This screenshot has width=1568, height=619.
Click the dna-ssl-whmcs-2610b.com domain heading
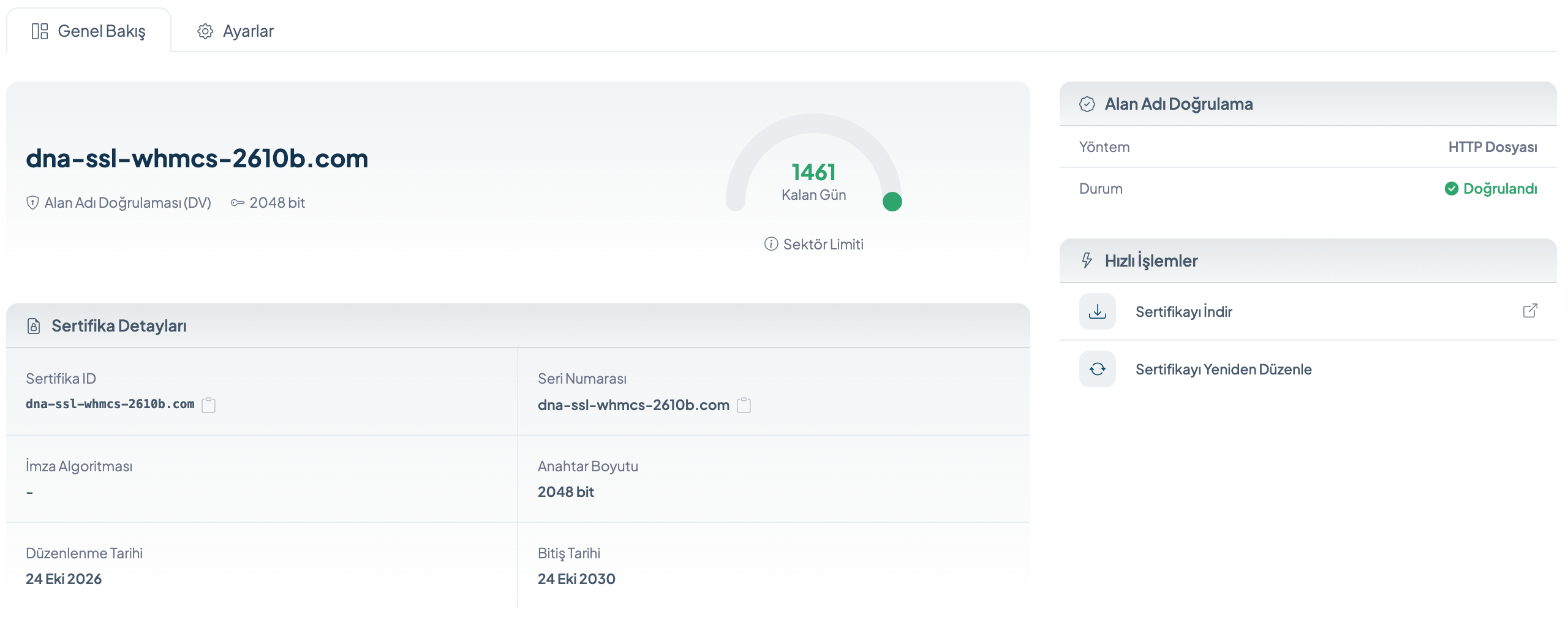pos(197,158)
